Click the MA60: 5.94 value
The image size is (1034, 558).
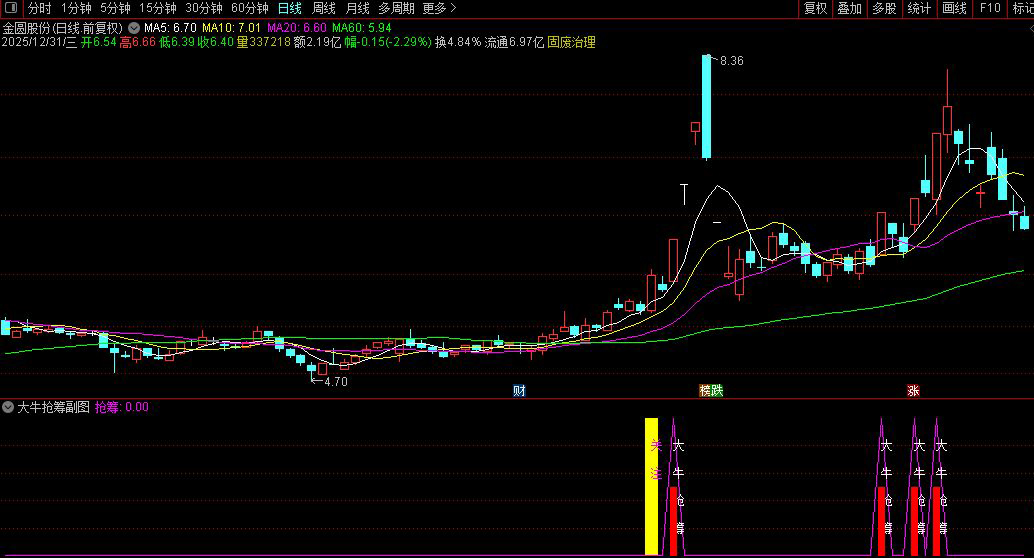click(361, 28)
